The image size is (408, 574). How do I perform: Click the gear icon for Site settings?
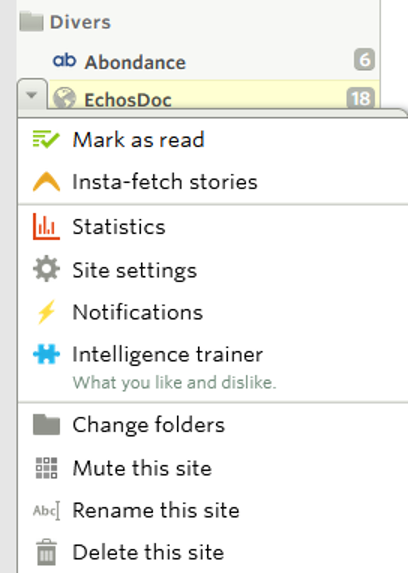point(46,269)
